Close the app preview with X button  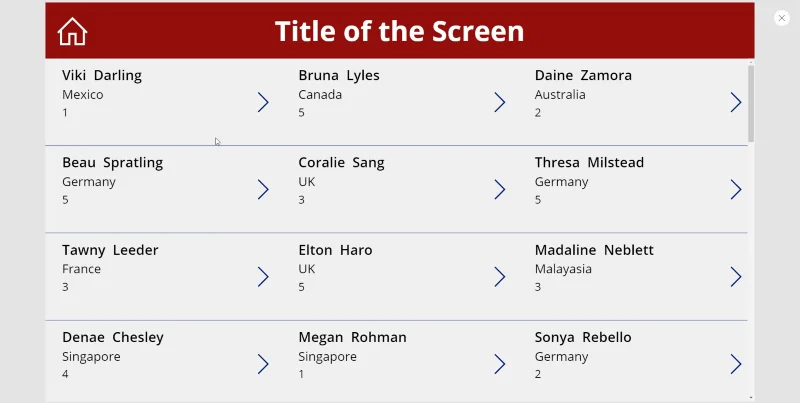tap(782, 18)
